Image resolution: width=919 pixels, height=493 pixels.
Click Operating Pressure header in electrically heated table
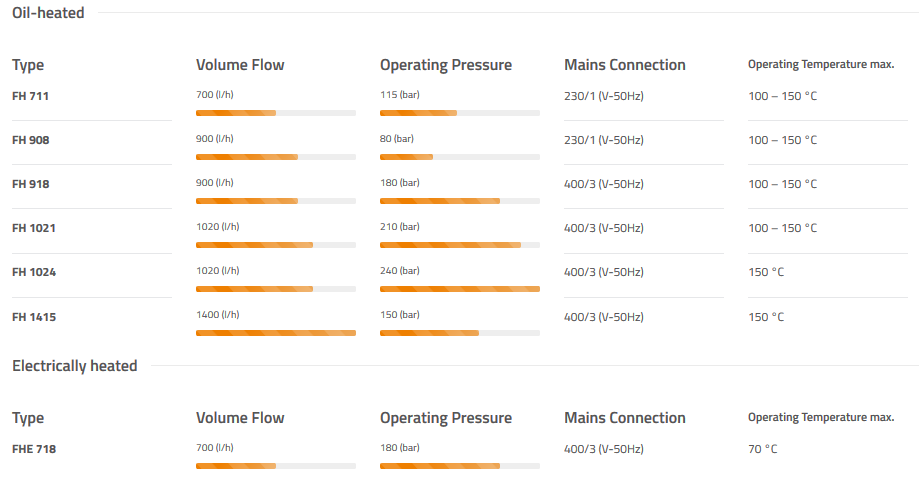click(445, 418)
